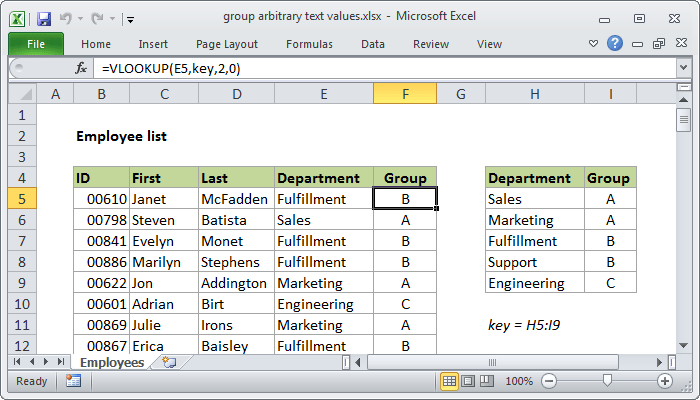Open the Page Layout tab
Screen dimensions: 700x400
tap(227, 44)
